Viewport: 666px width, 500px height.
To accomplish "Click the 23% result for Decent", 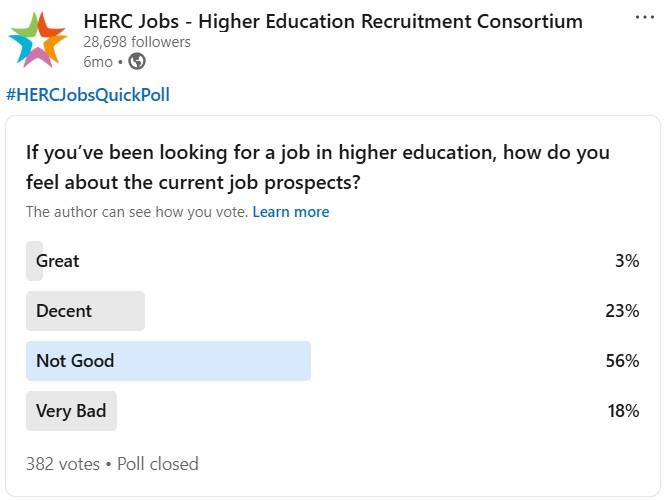I will pyautogui.click(x=622, y=311).
